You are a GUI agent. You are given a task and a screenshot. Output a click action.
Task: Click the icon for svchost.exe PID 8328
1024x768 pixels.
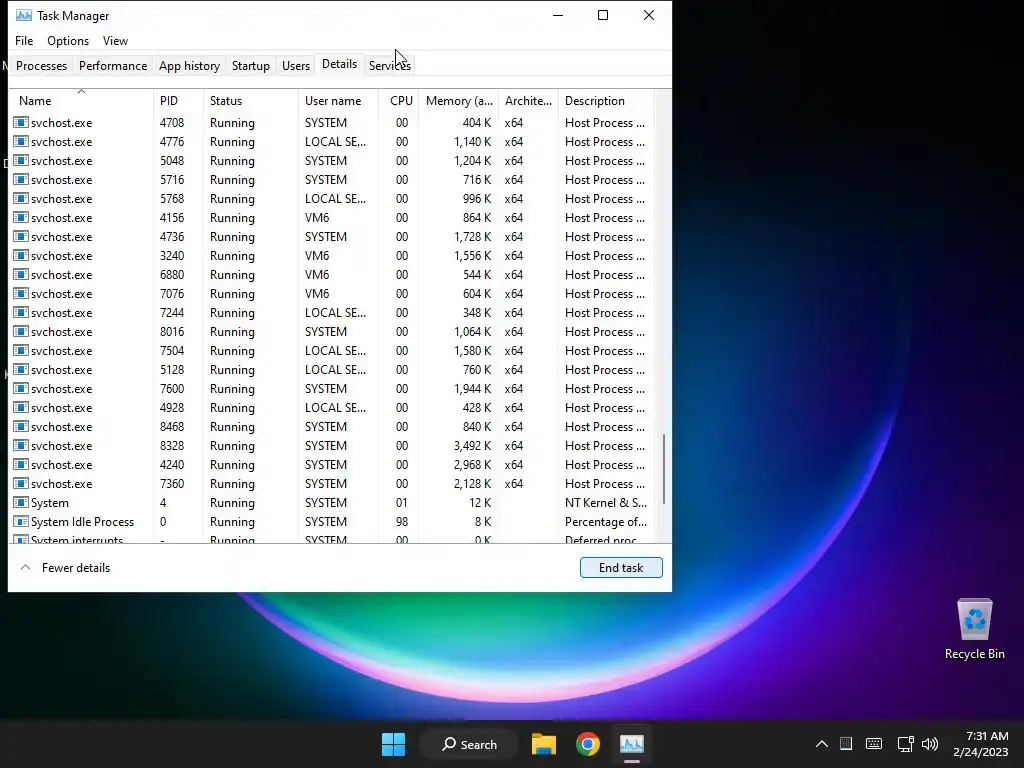coord(21,445)
